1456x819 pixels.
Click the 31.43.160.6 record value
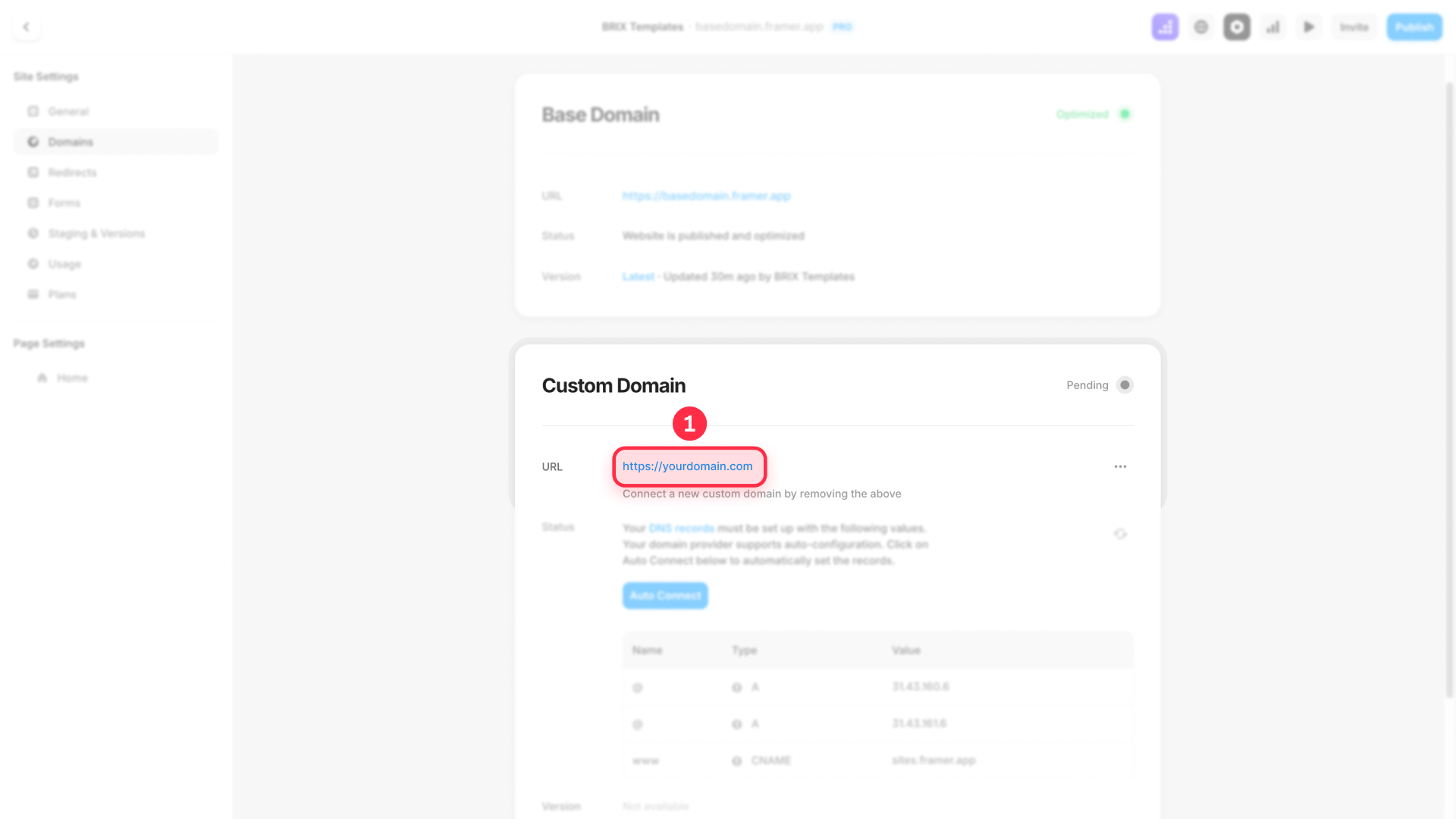(x=921, y=687)
